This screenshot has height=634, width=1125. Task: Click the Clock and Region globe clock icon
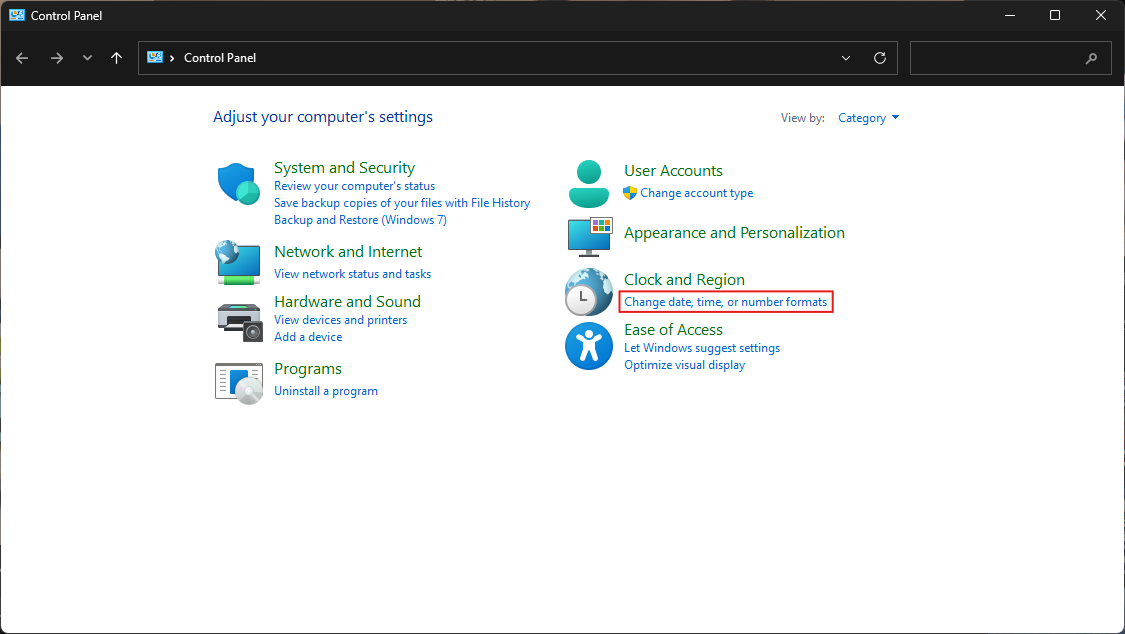[588, 292]
